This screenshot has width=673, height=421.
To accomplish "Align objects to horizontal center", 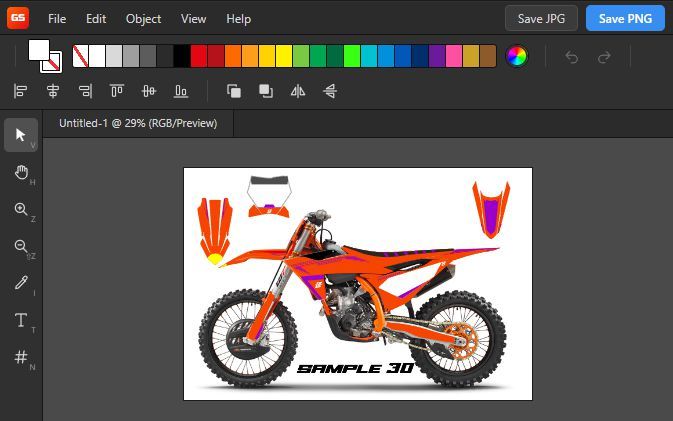I will (53, 91).
